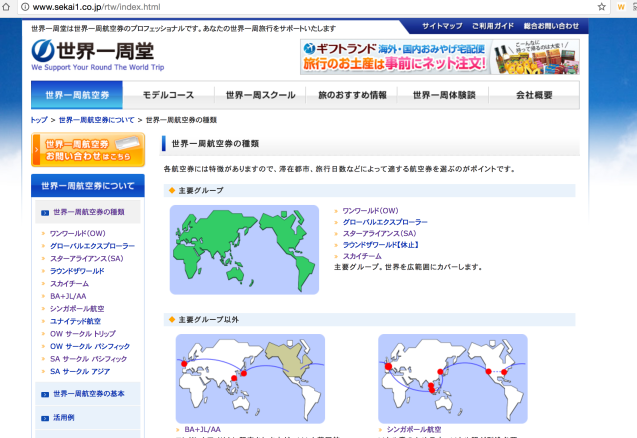Click the トップ breadcrumb link
The image size is (637, 438).
[x=39, y=120]
